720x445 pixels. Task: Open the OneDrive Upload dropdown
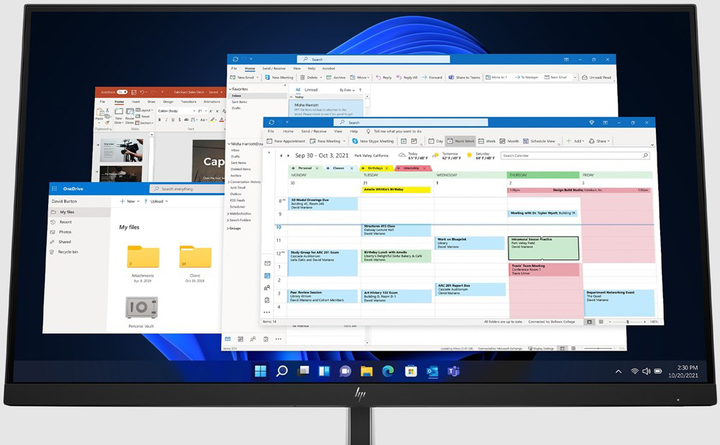(x=156, y=202)
